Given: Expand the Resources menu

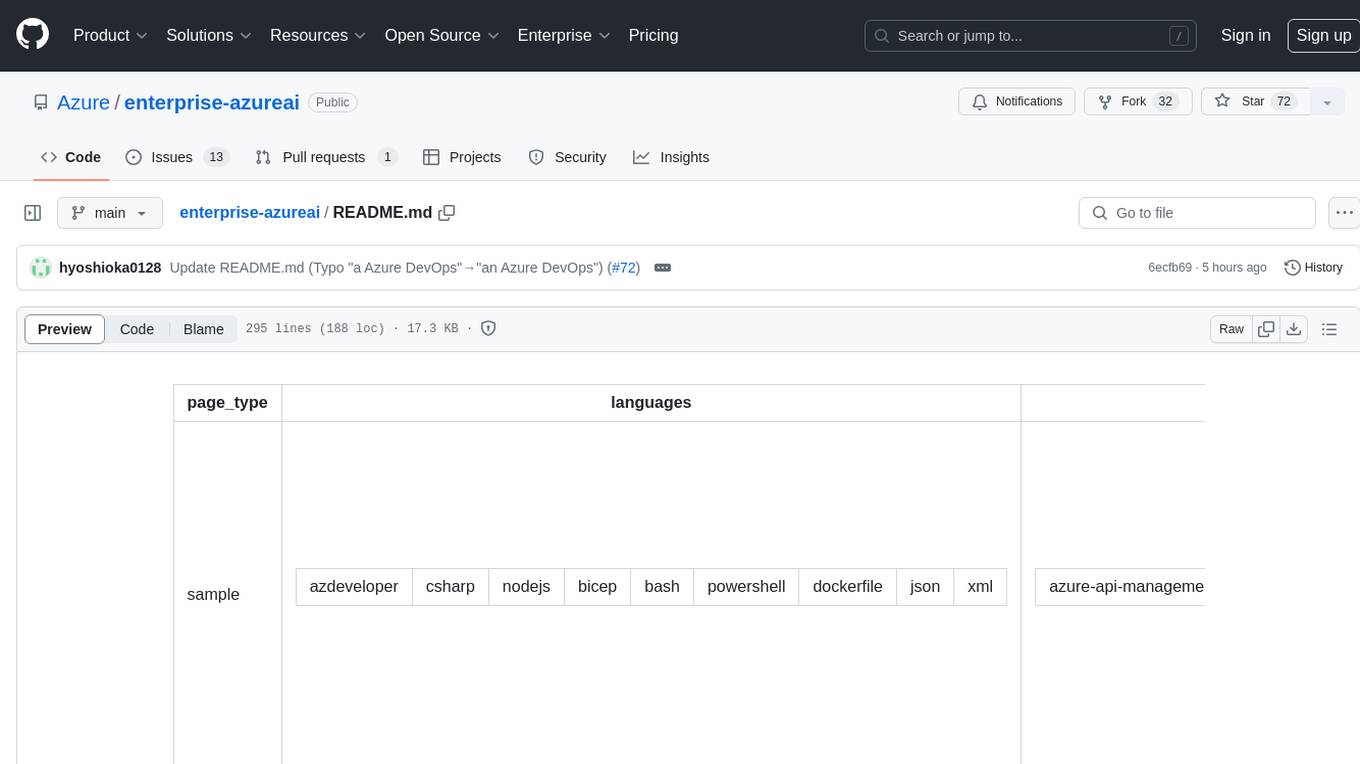Looking at the screenshot, I should pyautogui.click(x=317, y=35).
